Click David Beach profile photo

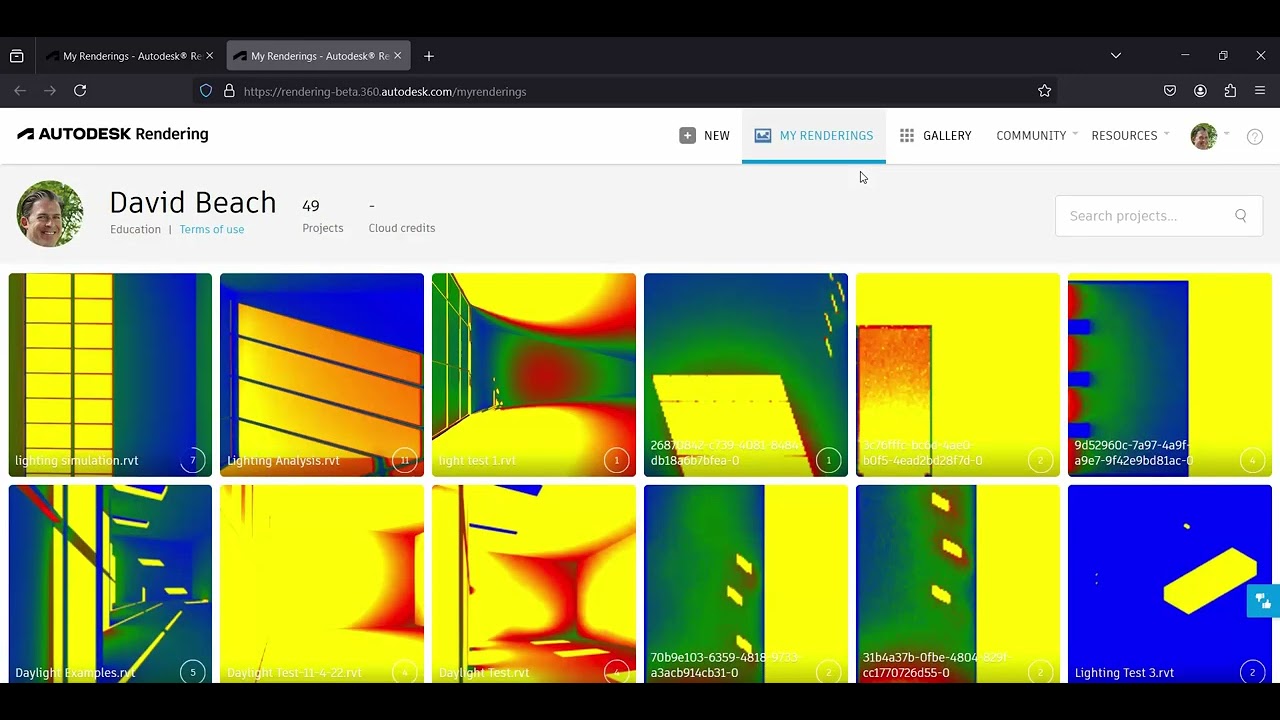point(50,213)
